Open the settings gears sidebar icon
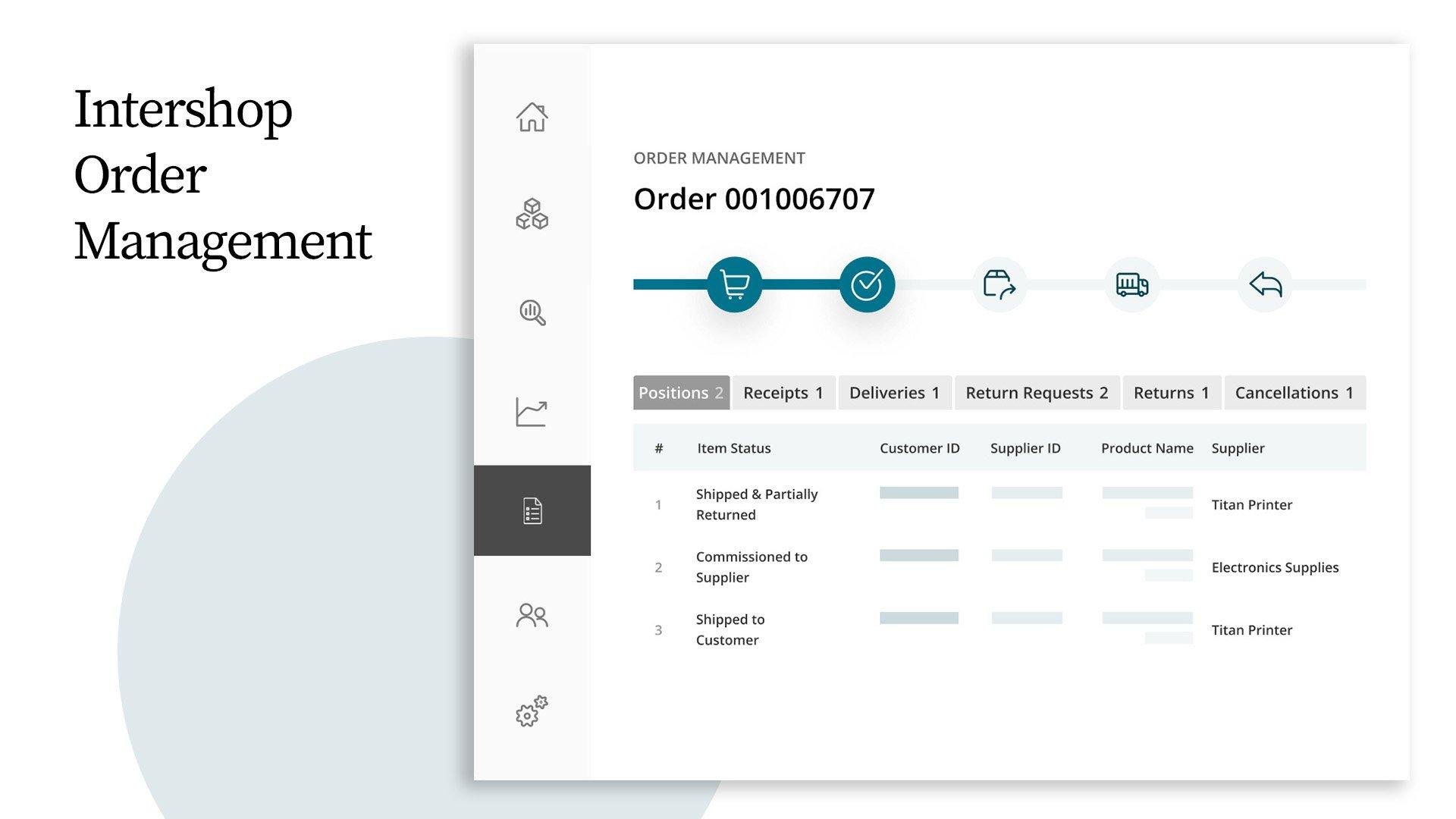 point(532,711)
